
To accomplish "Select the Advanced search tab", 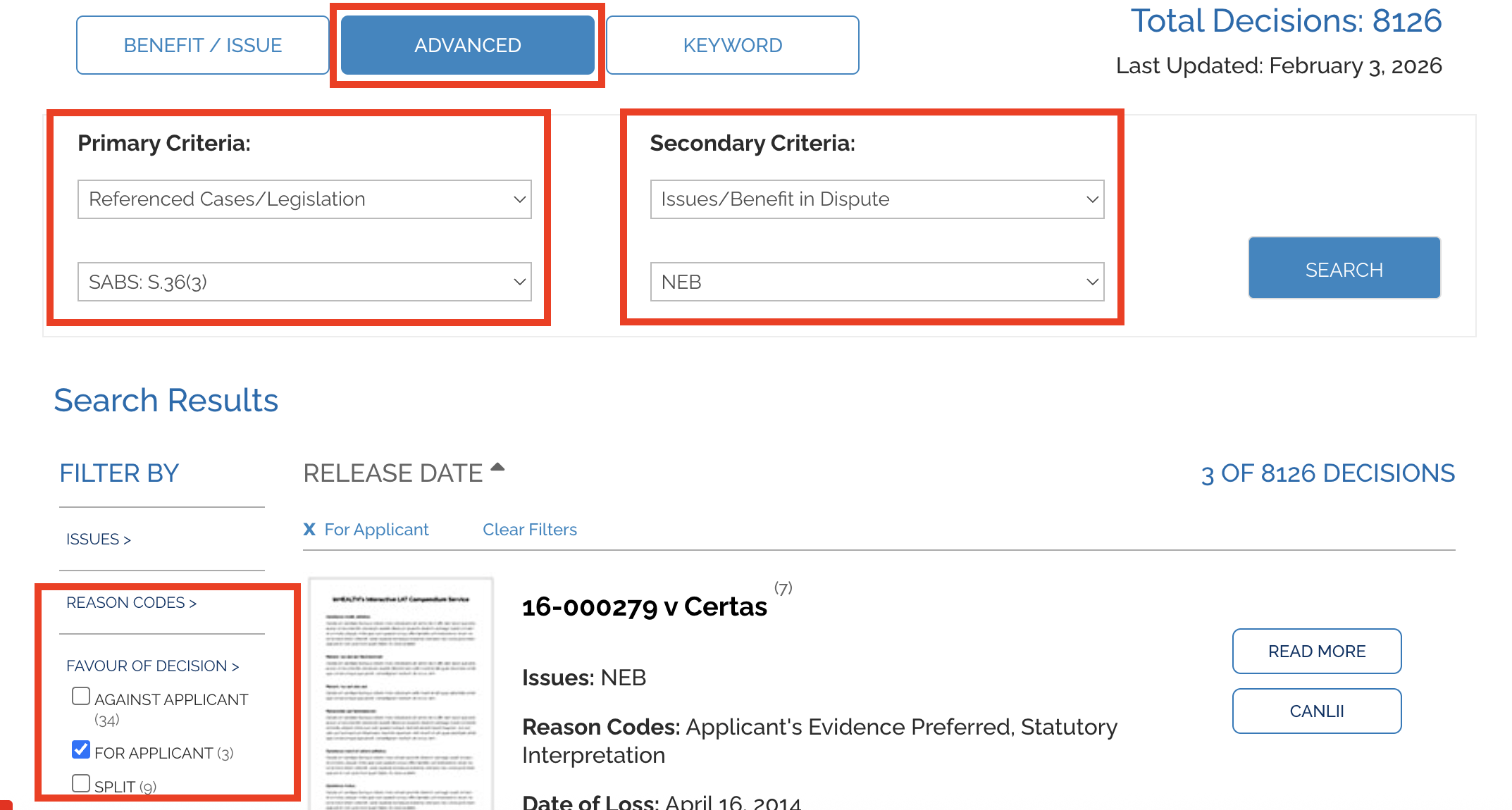I will [x=467, y=45].
